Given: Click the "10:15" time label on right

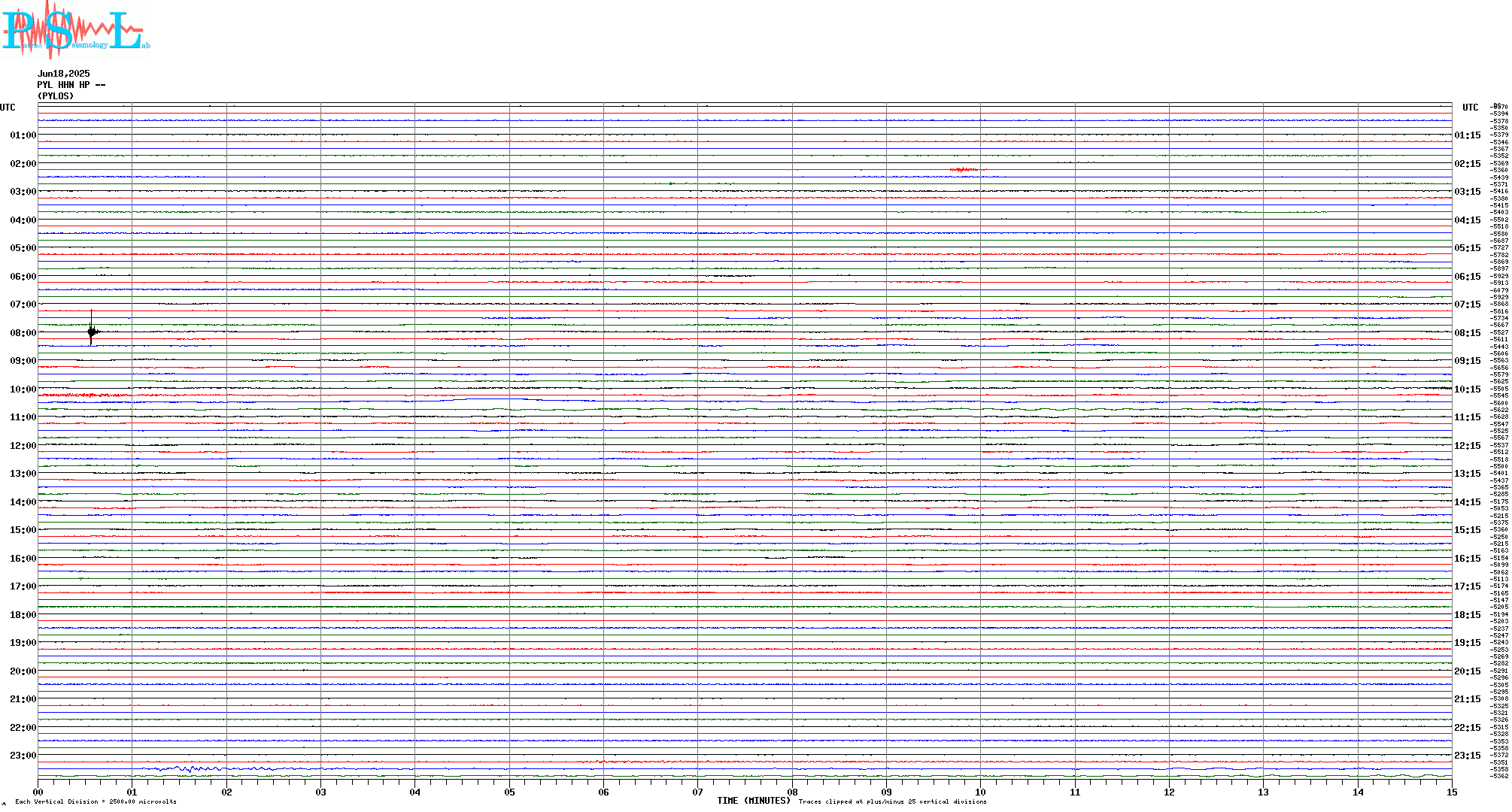Looking at the screenshot, I should 1468,389.
